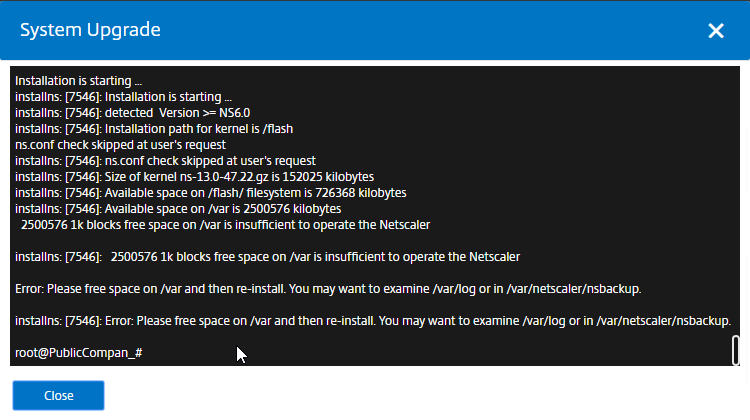Image resolution: width=750 pixels, height=420 pixels.
Task: Click the installns-prefixed 'ns.conf check skipped' line
Action: point(165,161)
